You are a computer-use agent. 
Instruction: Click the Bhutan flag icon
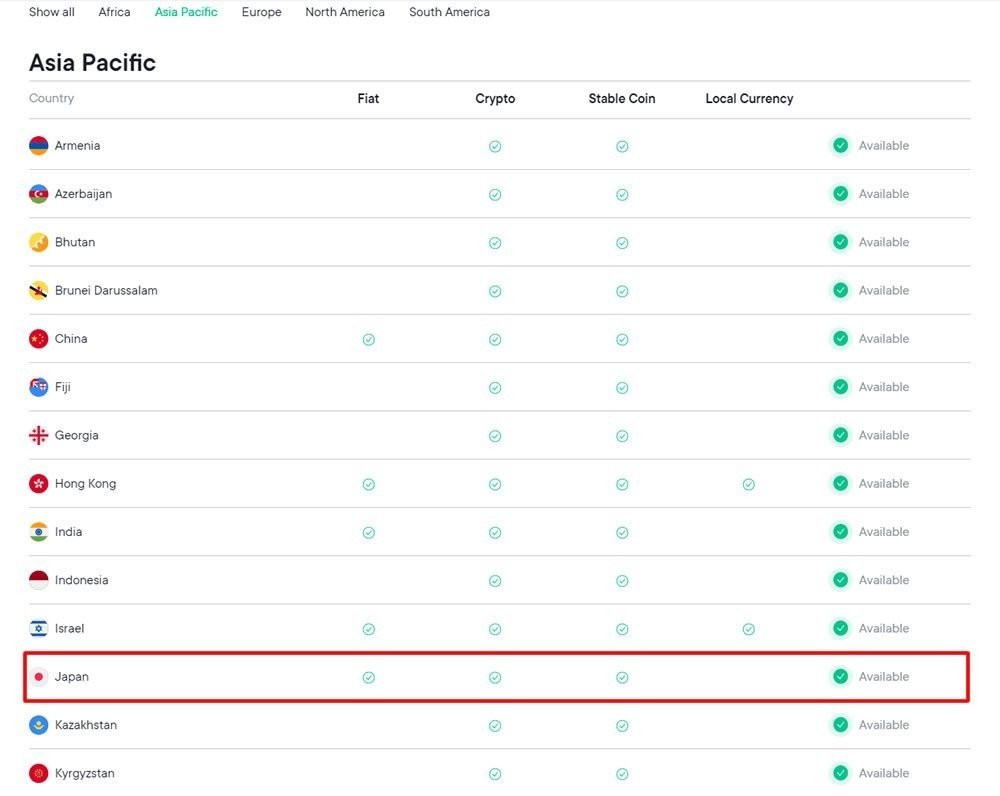pos(39,242)
